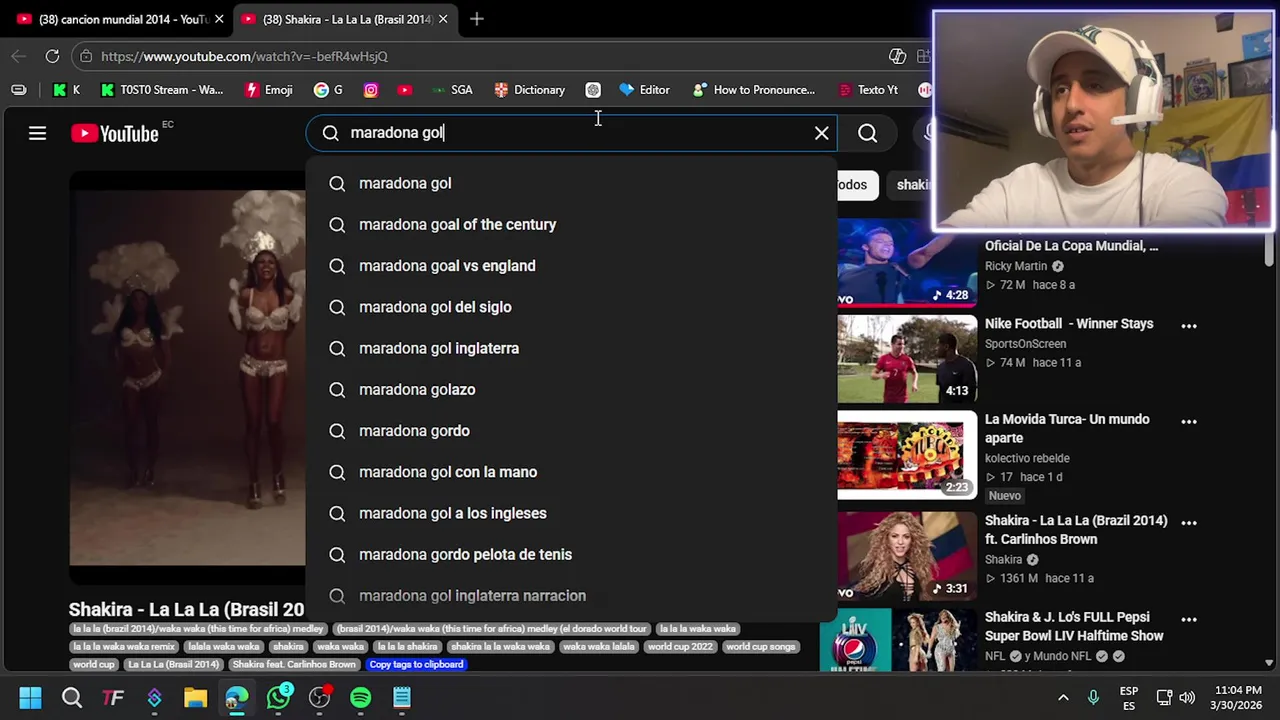Choose suggestion 'maradona goal of the century'
Viewport: 1280px width, 720px height.
click(x=571, y=224)
